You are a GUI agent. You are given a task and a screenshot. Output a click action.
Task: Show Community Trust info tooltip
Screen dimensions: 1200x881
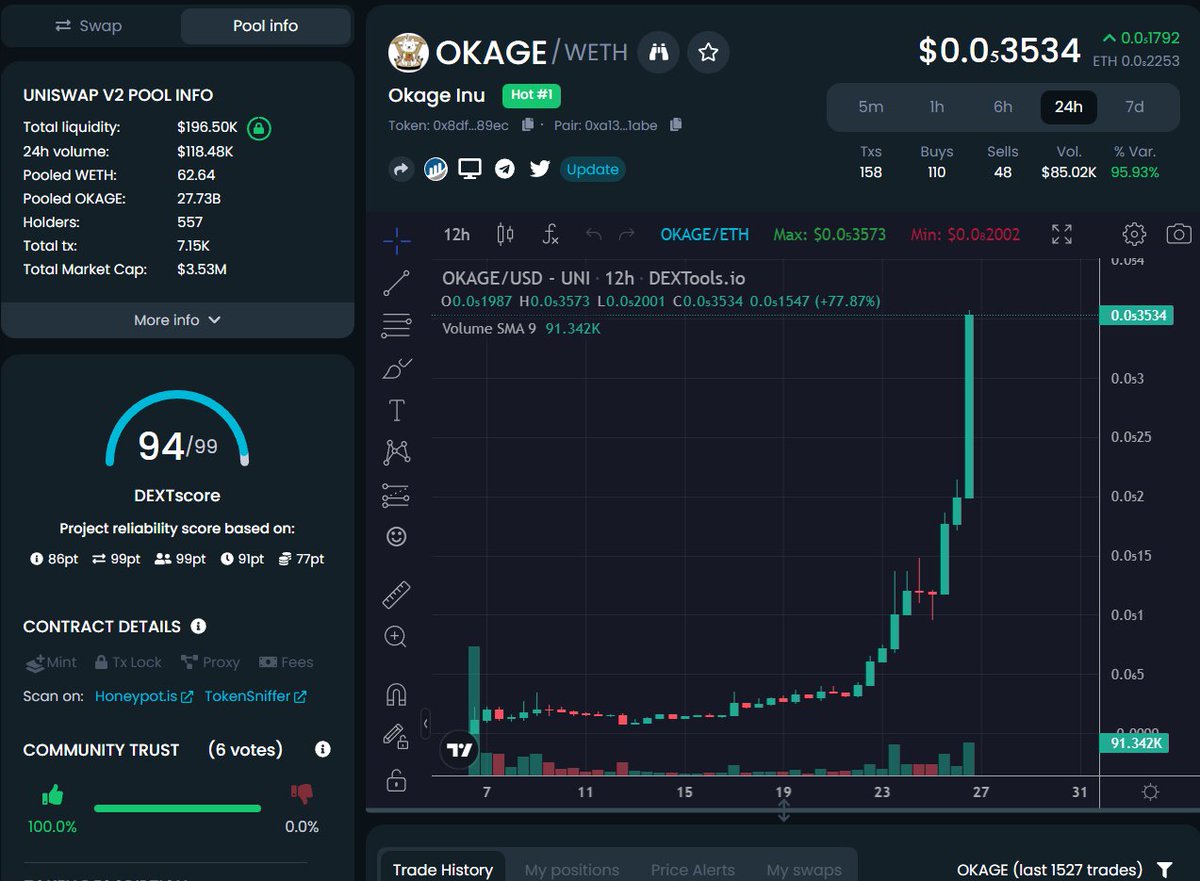coord(322,749)
